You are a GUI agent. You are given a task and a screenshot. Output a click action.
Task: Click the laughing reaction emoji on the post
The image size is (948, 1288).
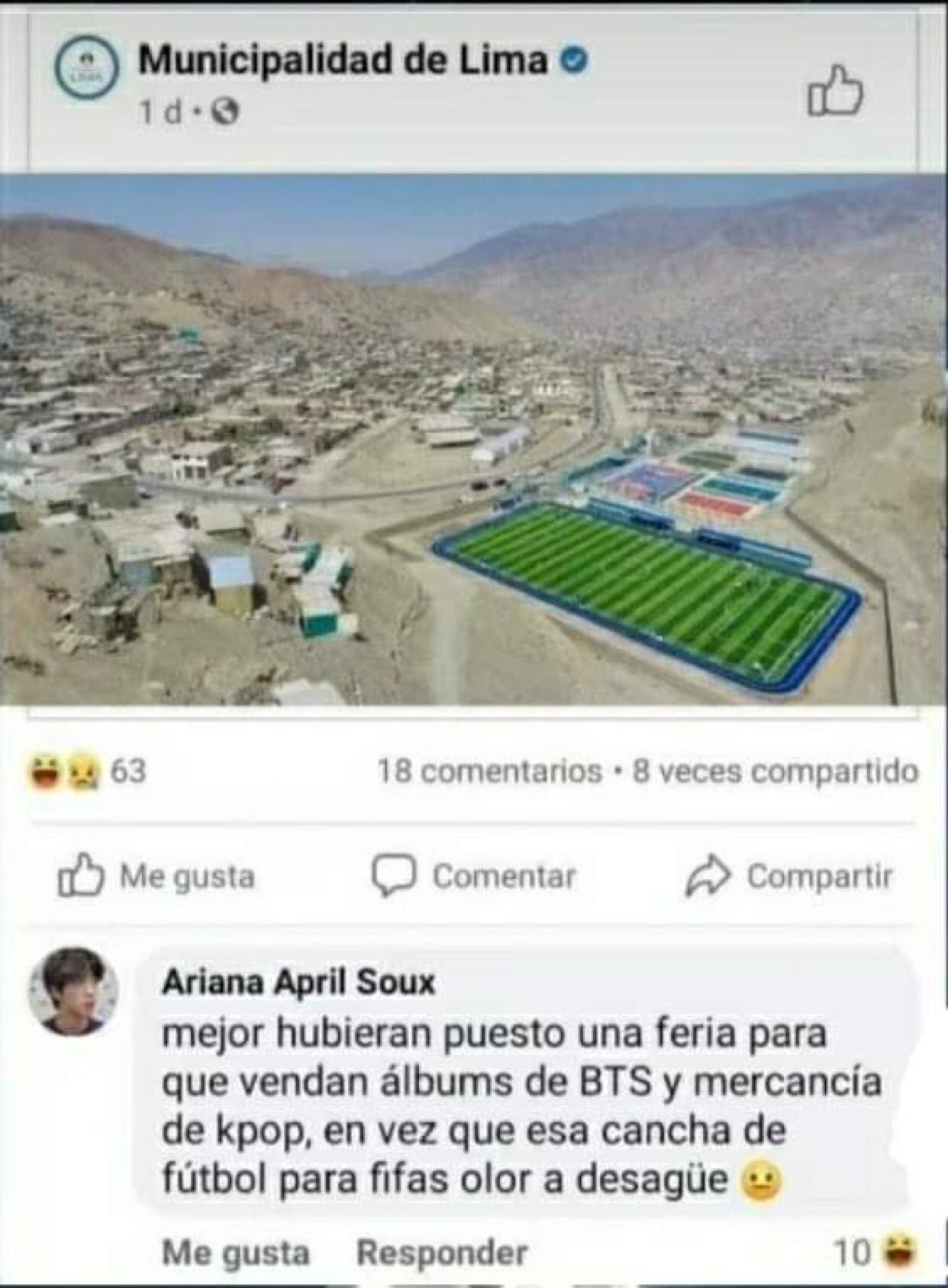click(x=46, y=771)
